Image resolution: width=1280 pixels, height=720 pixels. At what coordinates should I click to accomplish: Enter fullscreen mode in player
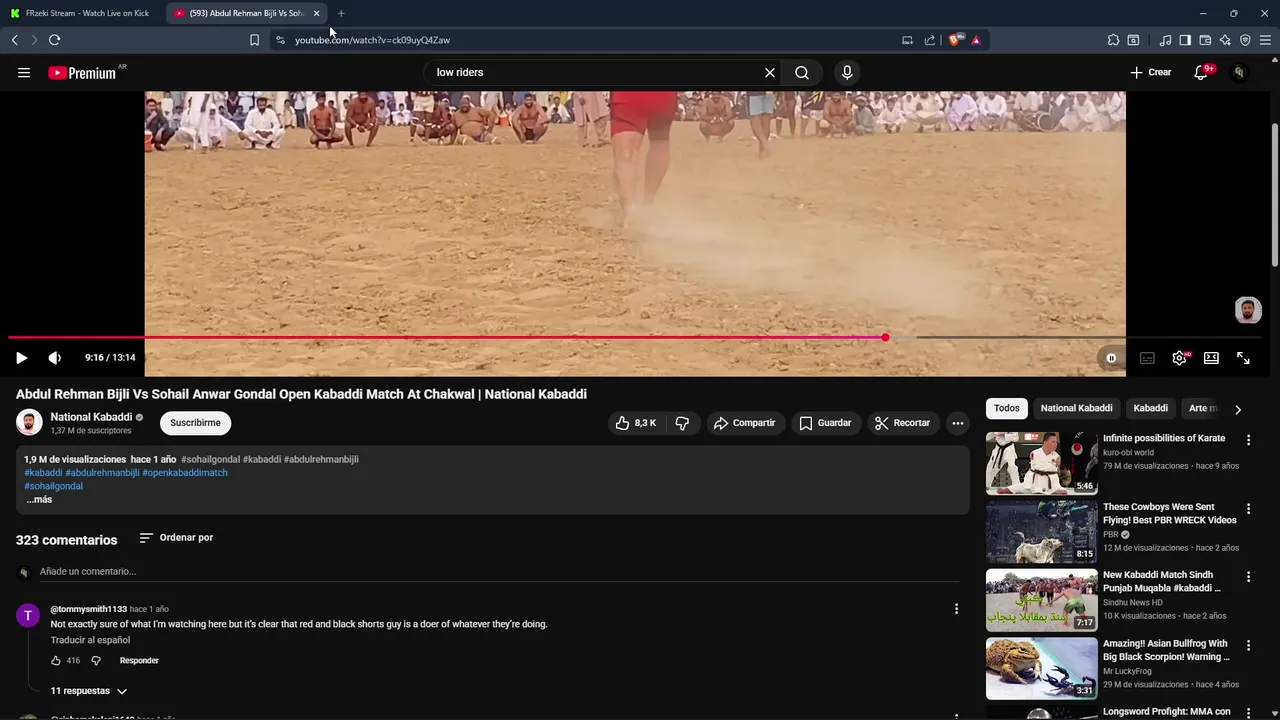1243,358
